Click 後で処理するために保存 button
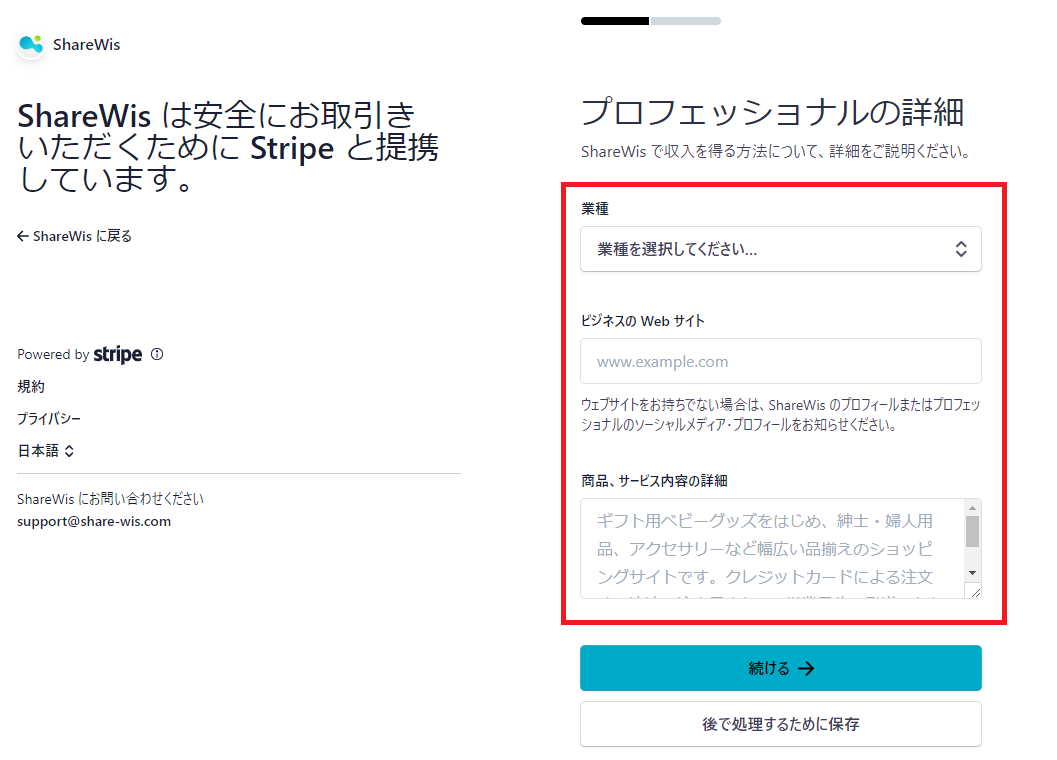This screenshot has height=760, width=1057. 781,724
